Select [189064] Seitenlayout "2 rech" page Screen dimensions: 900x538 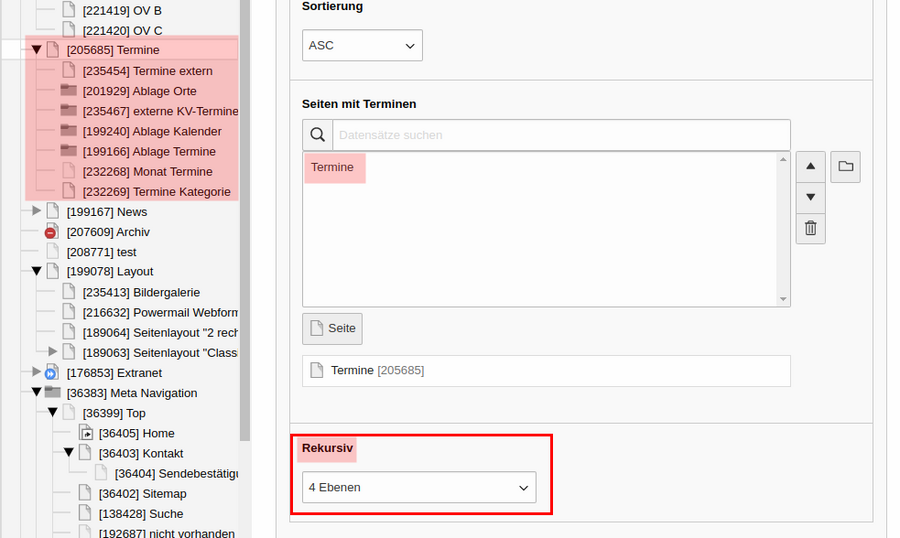[160, 332]
